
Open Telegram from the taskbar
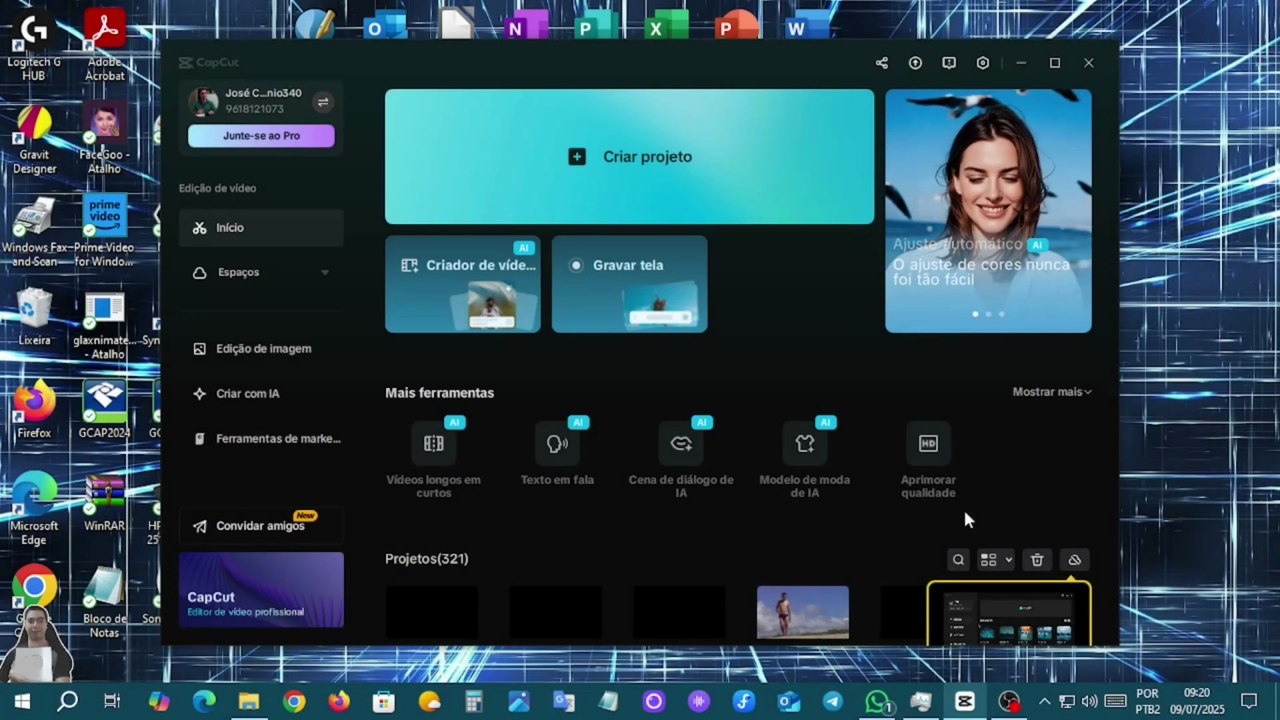832,701
